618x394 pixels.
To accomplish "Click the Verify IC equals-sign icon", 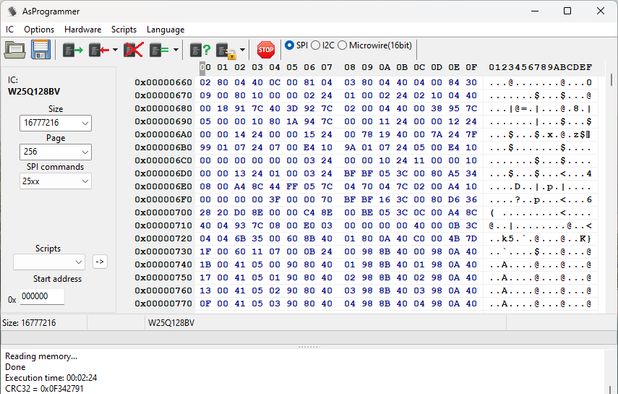I will 159,50.
